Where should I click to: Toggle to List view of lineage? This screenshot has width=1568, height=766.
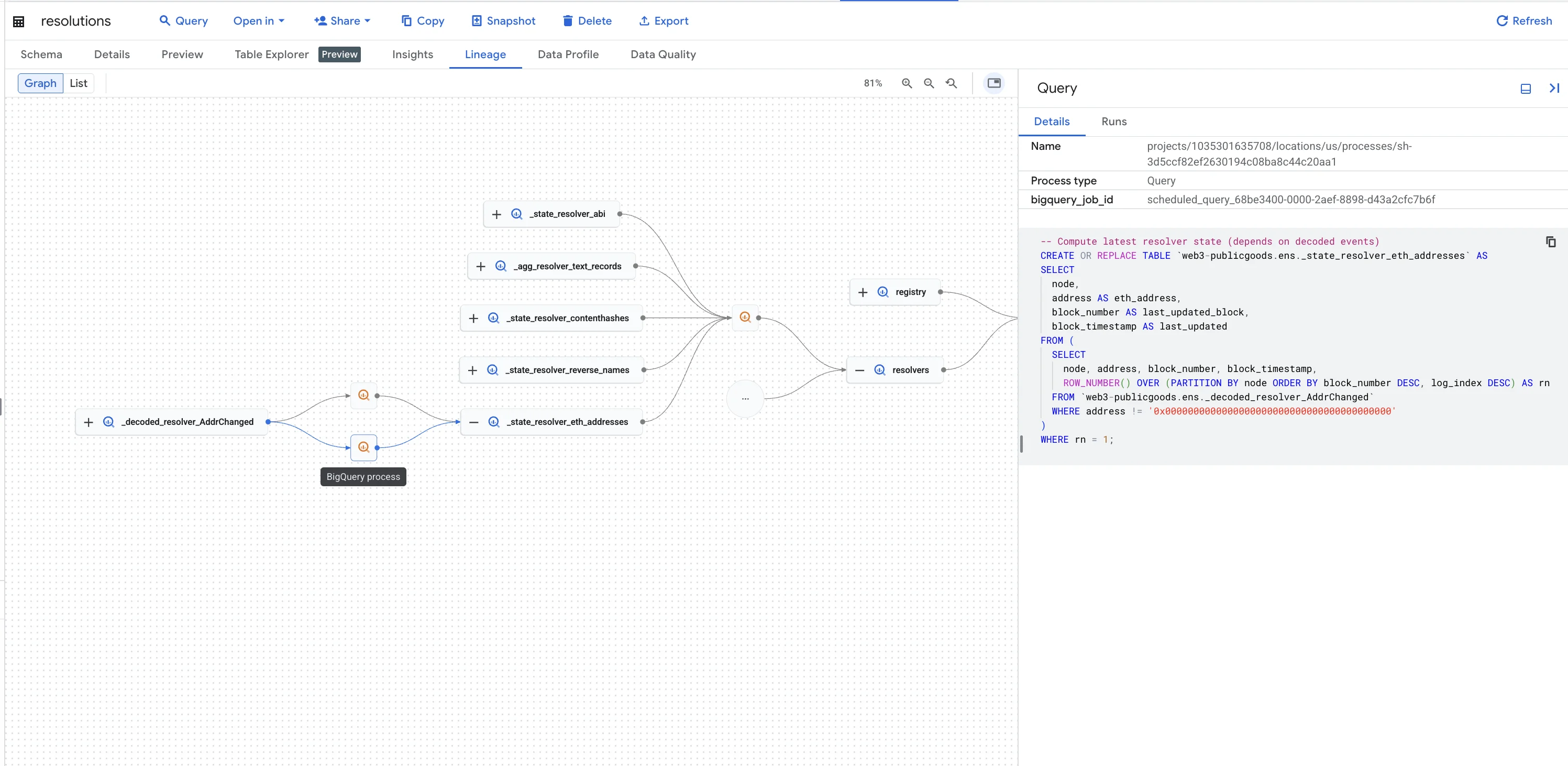point(79,83)
